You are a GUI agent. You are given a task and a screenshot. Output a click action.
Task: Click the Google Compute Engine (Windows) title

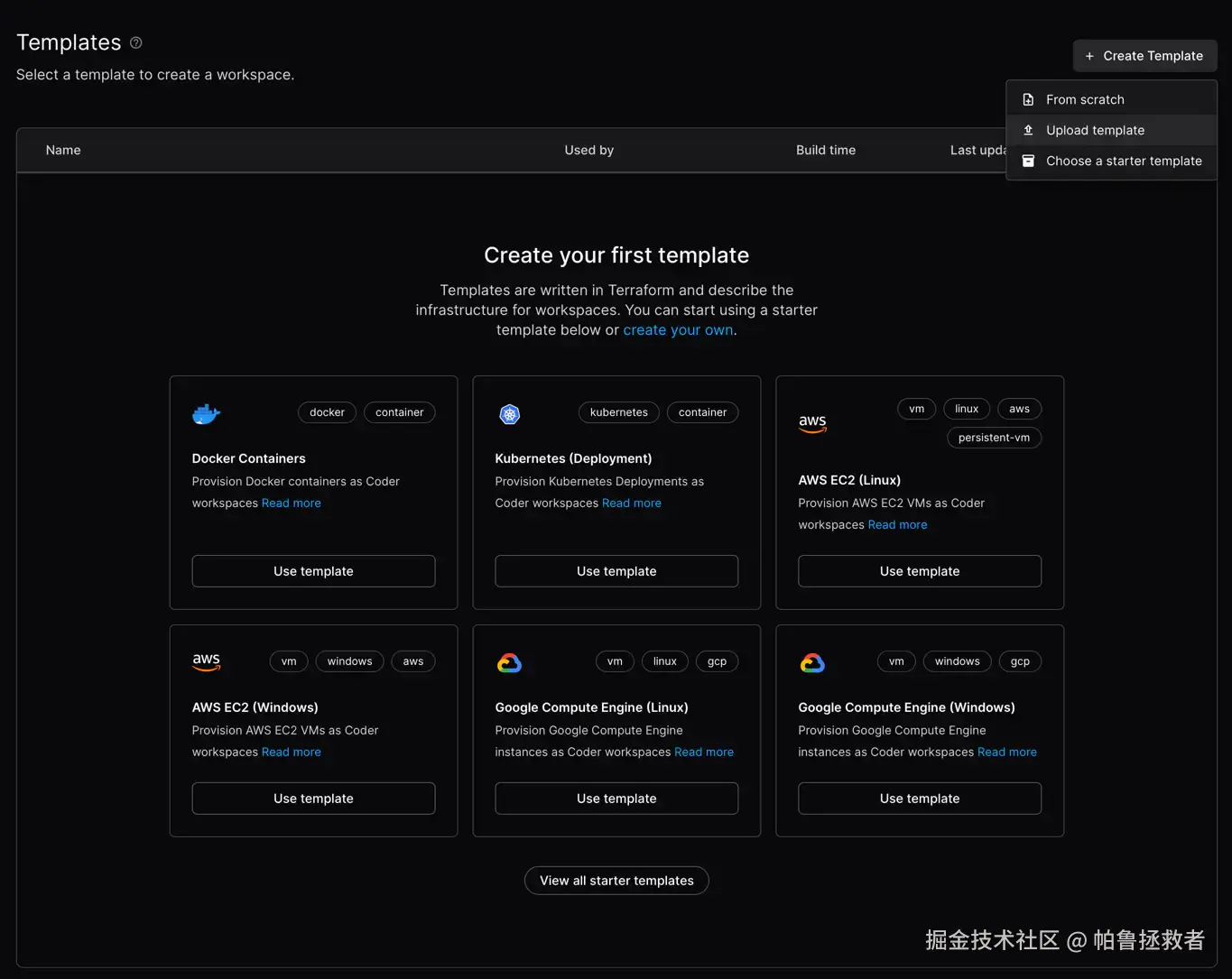click(x=906, y=707)
